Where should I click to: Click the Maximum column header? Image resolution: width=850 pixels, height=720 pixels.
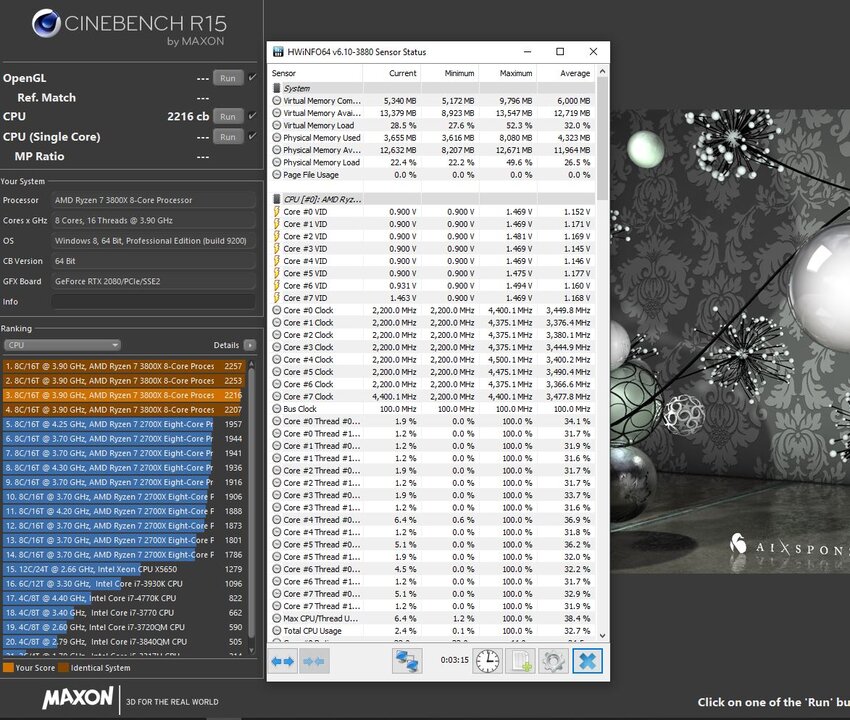[507, 73]
